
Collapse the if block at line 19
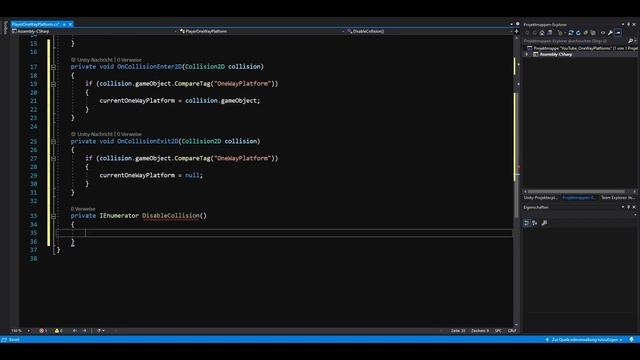(x=53, y=84)
